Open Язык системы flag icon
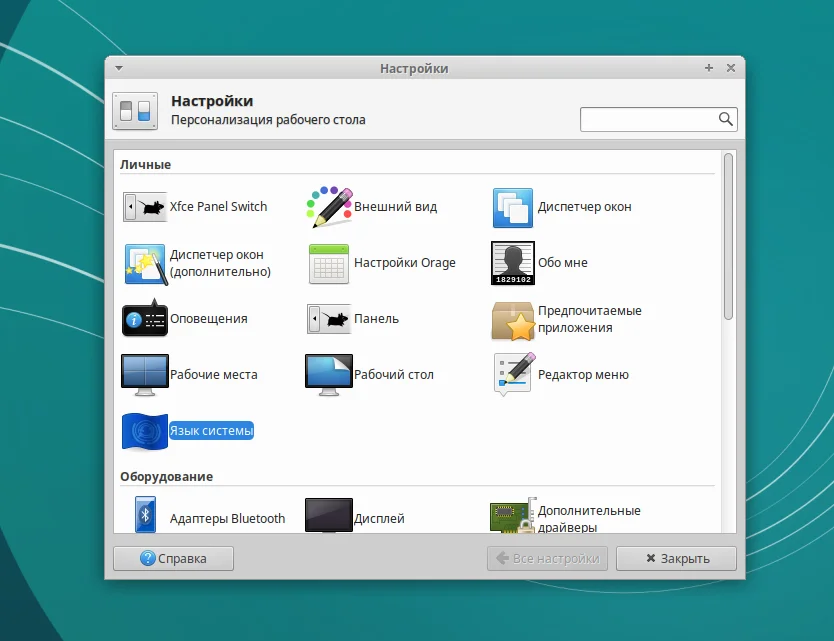Image resolution: width=834 pixels, height=641 pixels. (145, 431)
